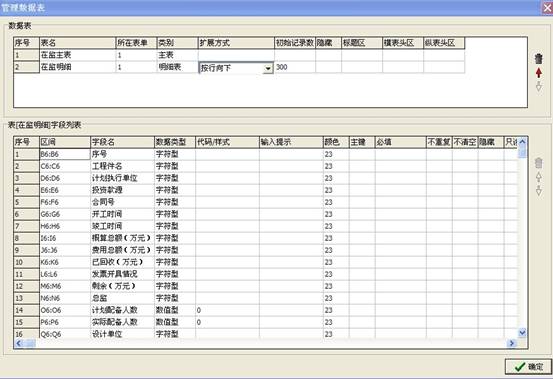Click the 字段名 column header

click(x=122, y=142)
